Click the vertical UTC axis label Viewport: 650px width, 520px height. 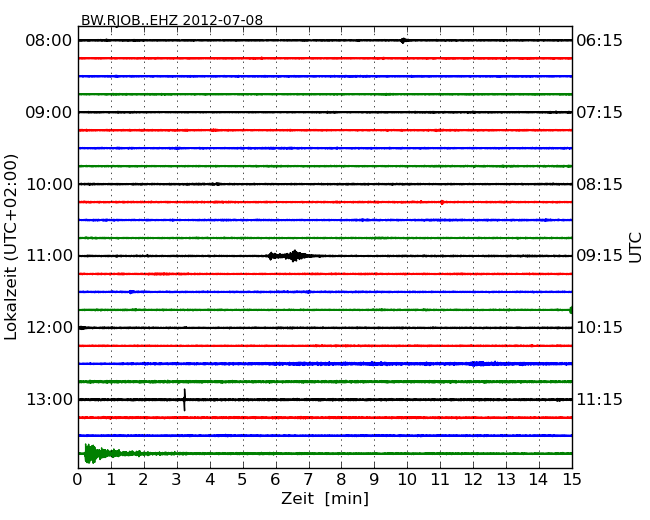point(635,248)
